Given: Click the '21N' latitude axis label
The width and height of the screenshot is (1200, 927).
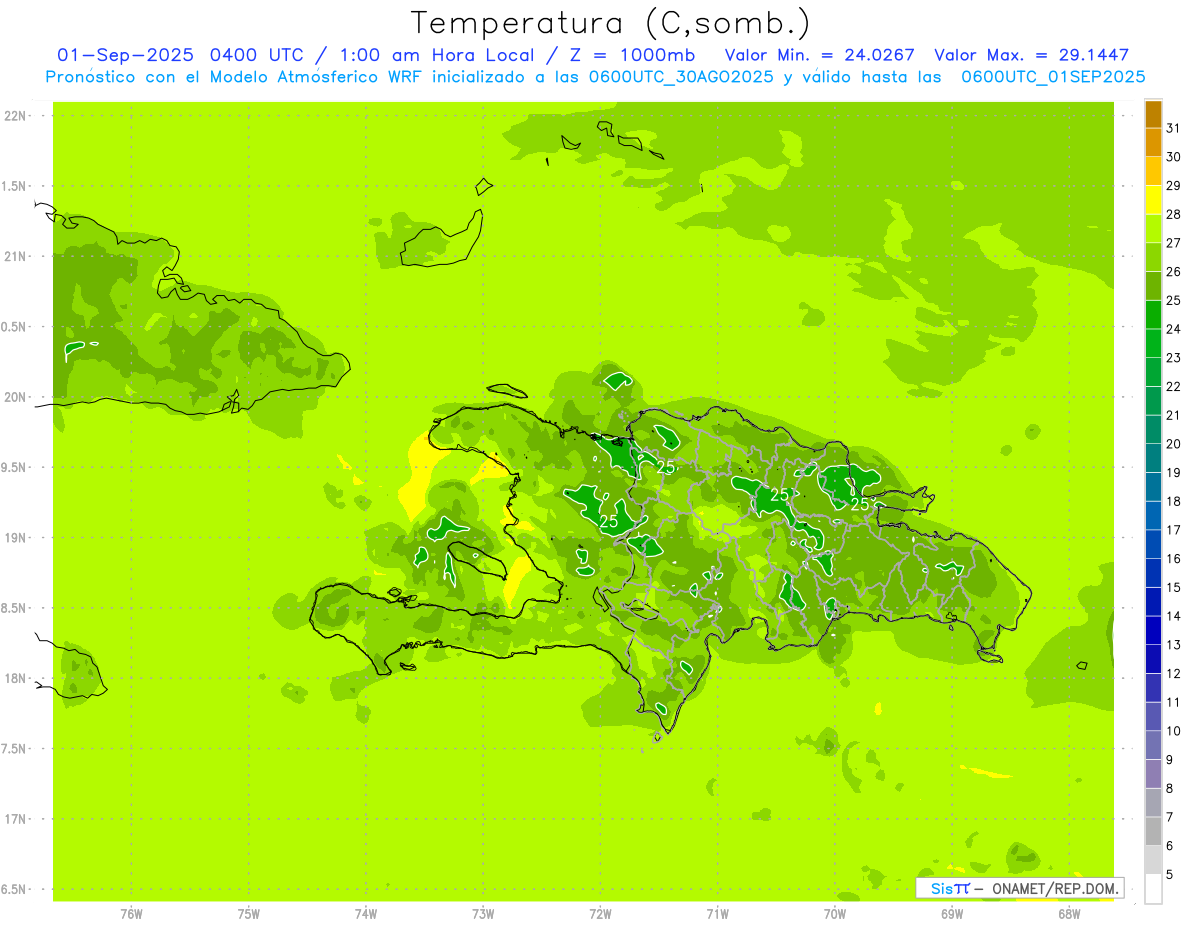Looking at the screenshot, I should coord(15,257).
